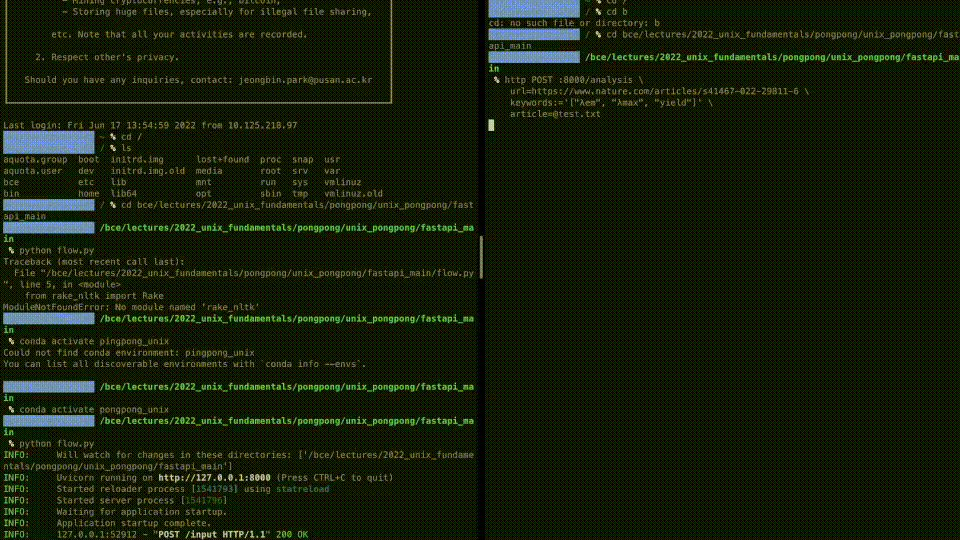Click the 'keywords:=' argument line

[611, 103]
